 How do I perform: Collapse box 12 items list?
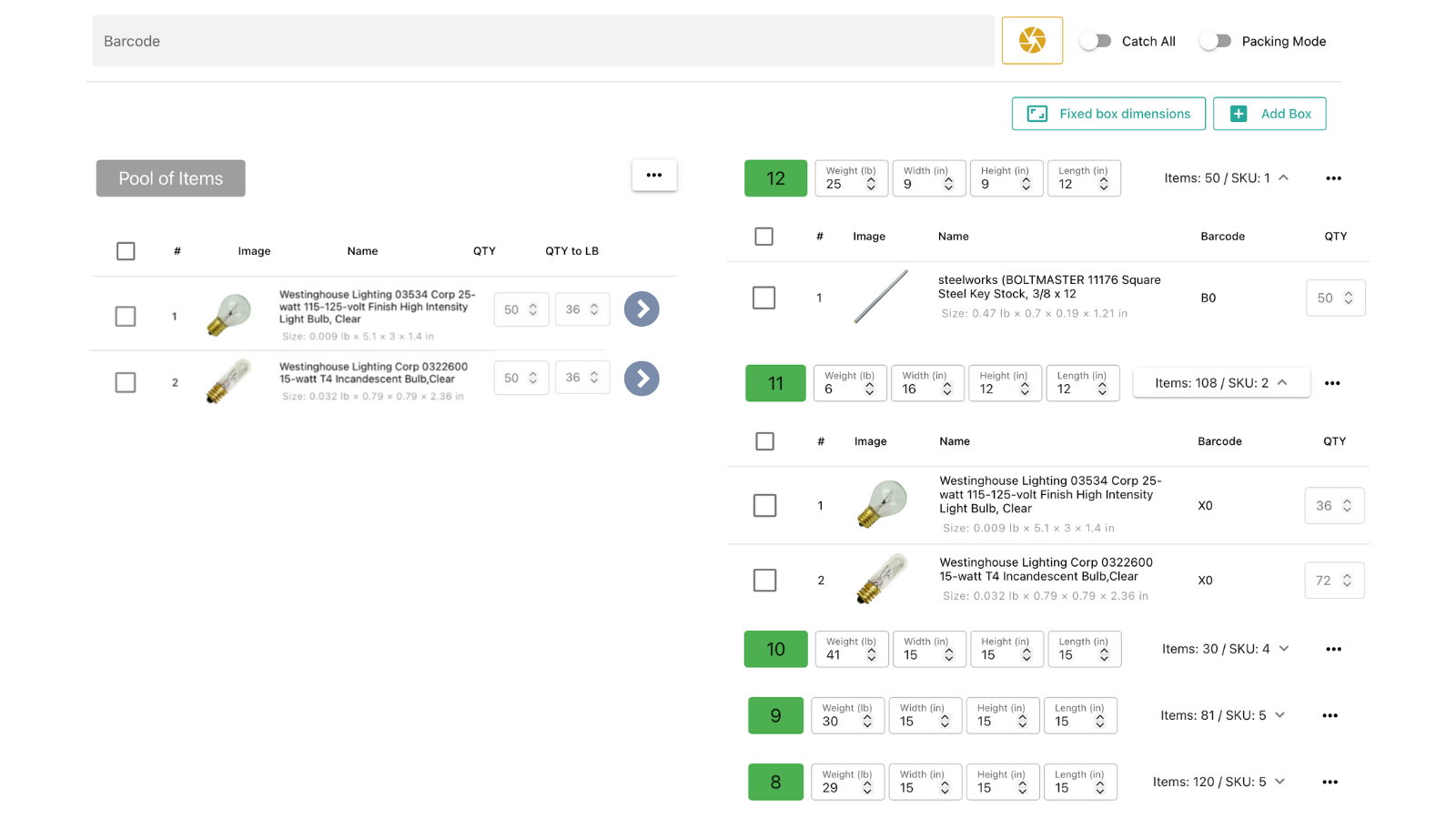(1283, 178)
